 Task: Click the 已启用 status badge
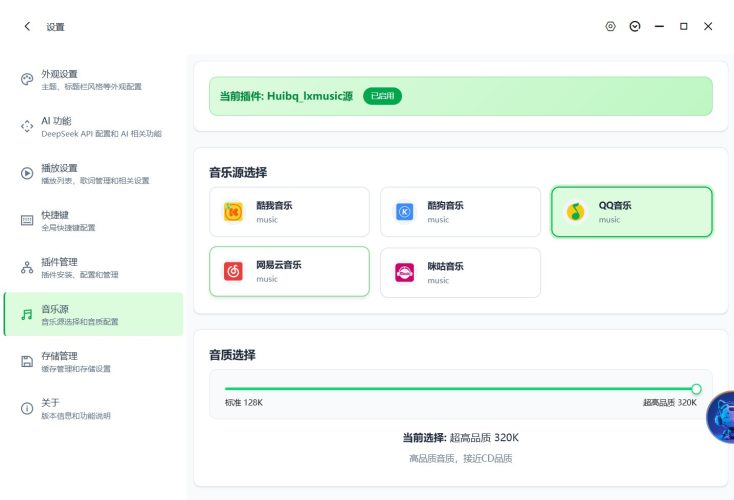382,96
